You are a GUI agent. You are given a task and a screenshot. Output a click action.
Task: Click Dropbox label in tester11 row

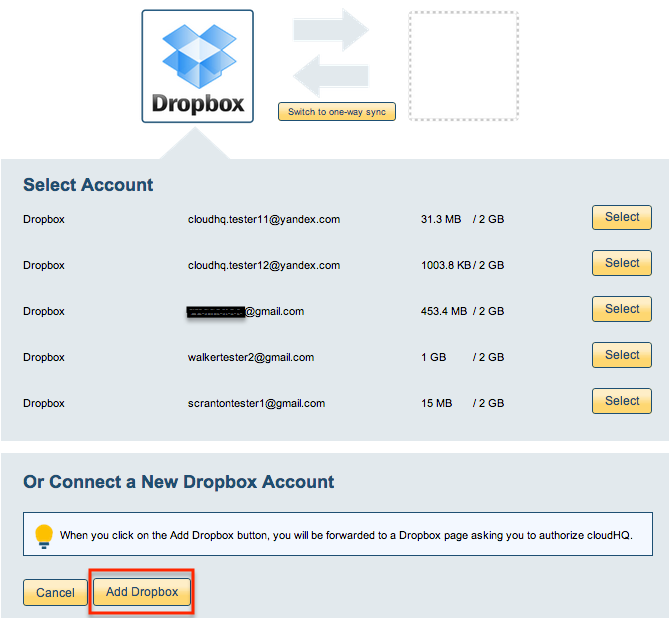coord(44,219)
